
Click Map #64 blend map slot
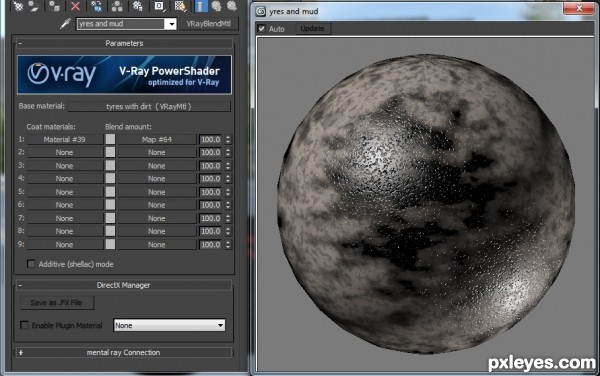point(157,140)
